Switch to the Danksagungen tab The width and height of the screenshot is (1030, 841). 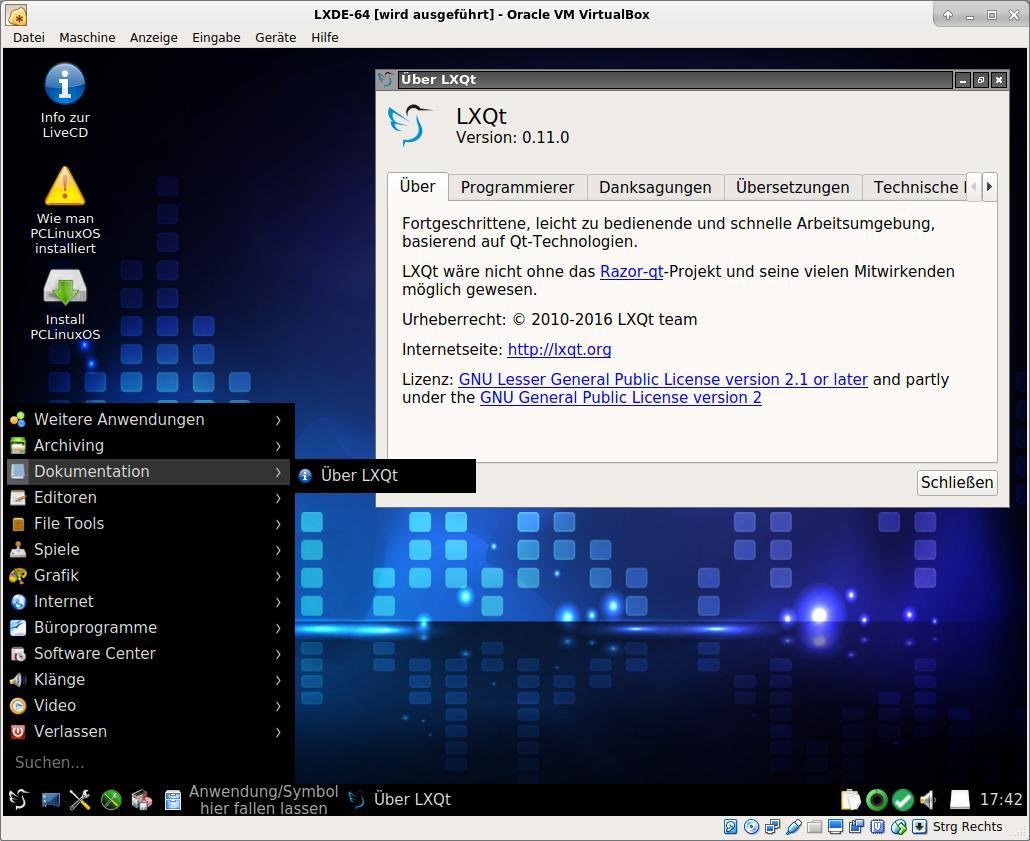point(655,187)
